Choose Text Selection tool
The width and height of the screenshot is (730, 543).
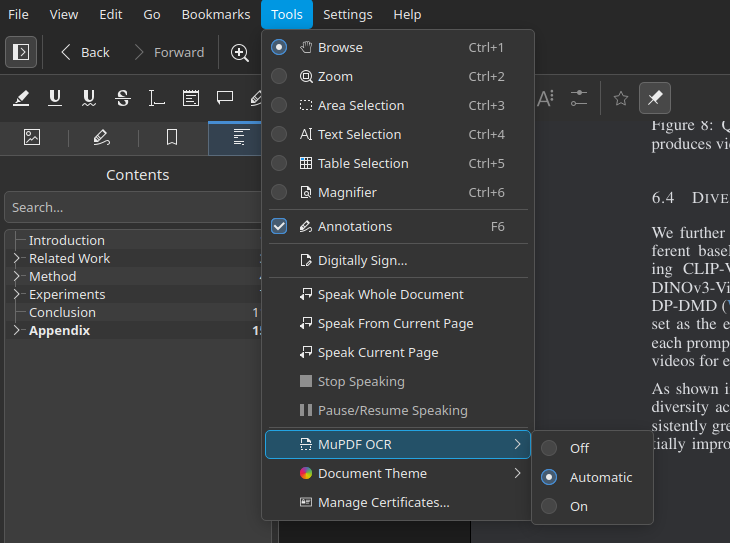(398, 135)
